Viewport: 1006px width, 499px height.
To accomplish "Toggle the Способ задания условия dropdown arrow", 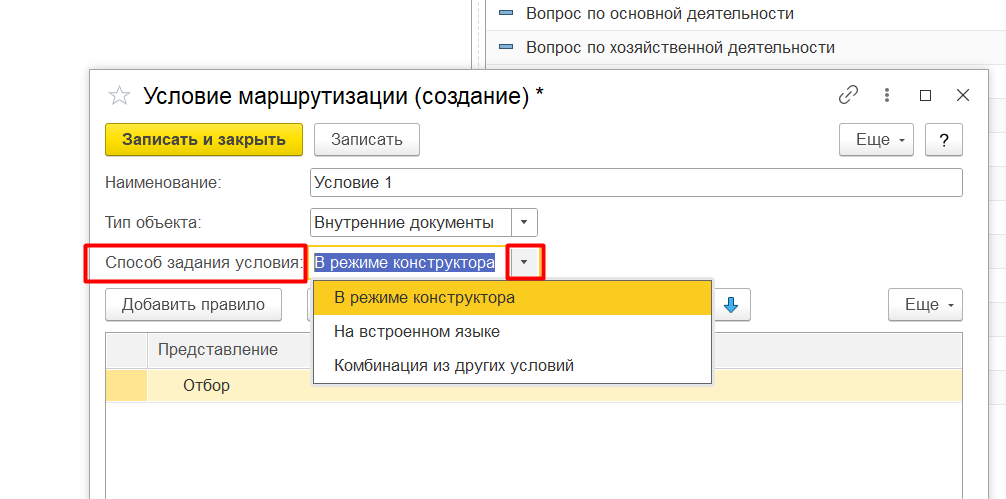I will pos(525,262).
